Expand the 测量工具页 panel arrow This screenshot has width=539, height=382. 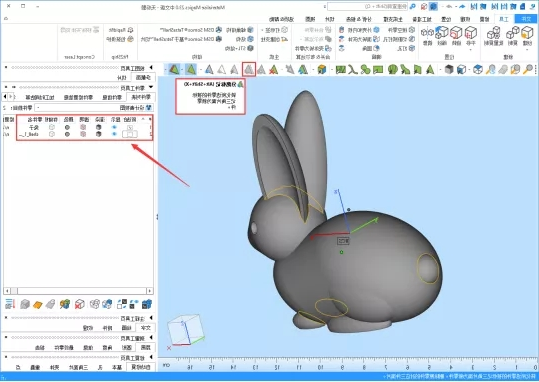tap(151, 338)
